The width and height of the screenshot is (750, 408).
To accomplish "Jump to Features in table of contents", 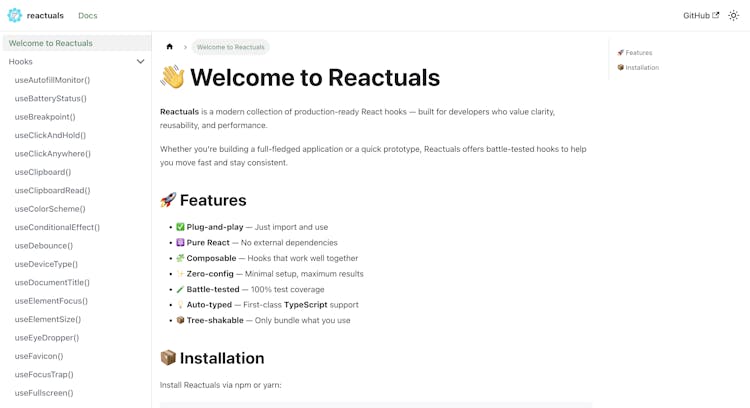I will (x=635, y=53).
